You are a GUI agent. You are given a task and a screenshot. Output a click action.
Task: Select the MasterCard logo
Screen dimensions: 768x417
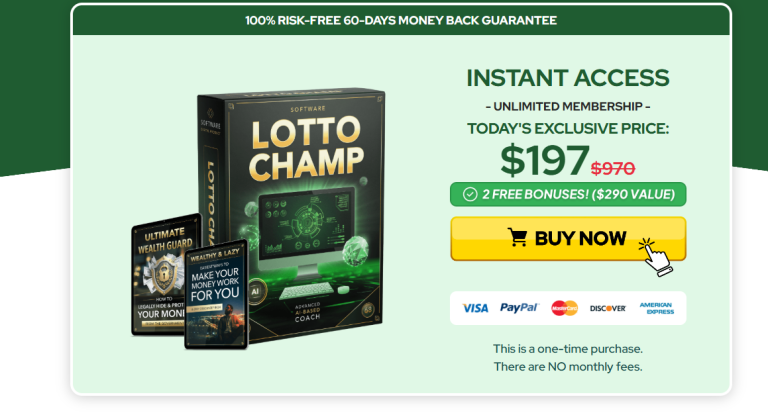[x=564, y=308]
